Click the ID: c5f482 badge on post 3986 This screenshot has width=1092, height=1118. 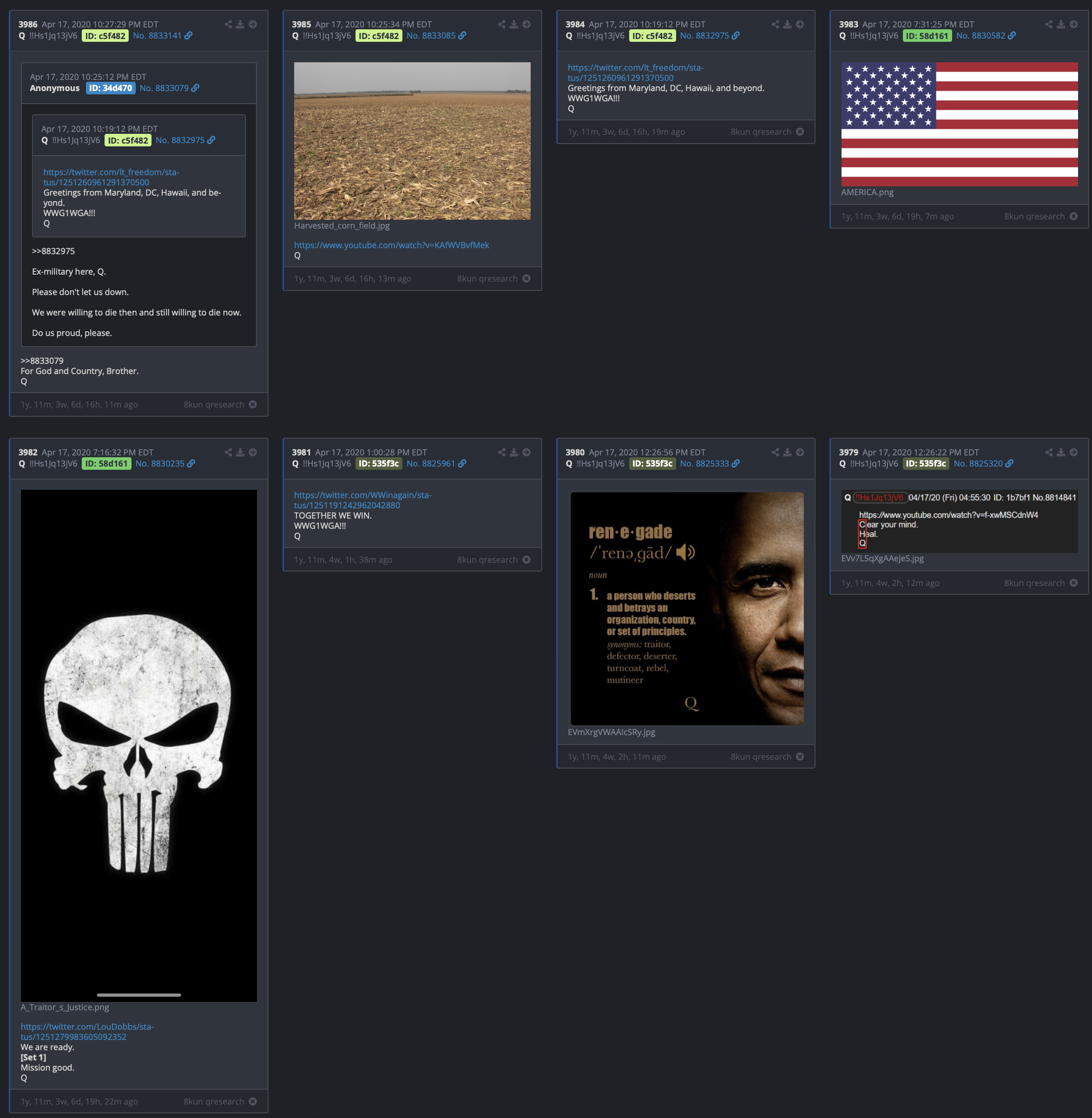(x=105, y=36)
